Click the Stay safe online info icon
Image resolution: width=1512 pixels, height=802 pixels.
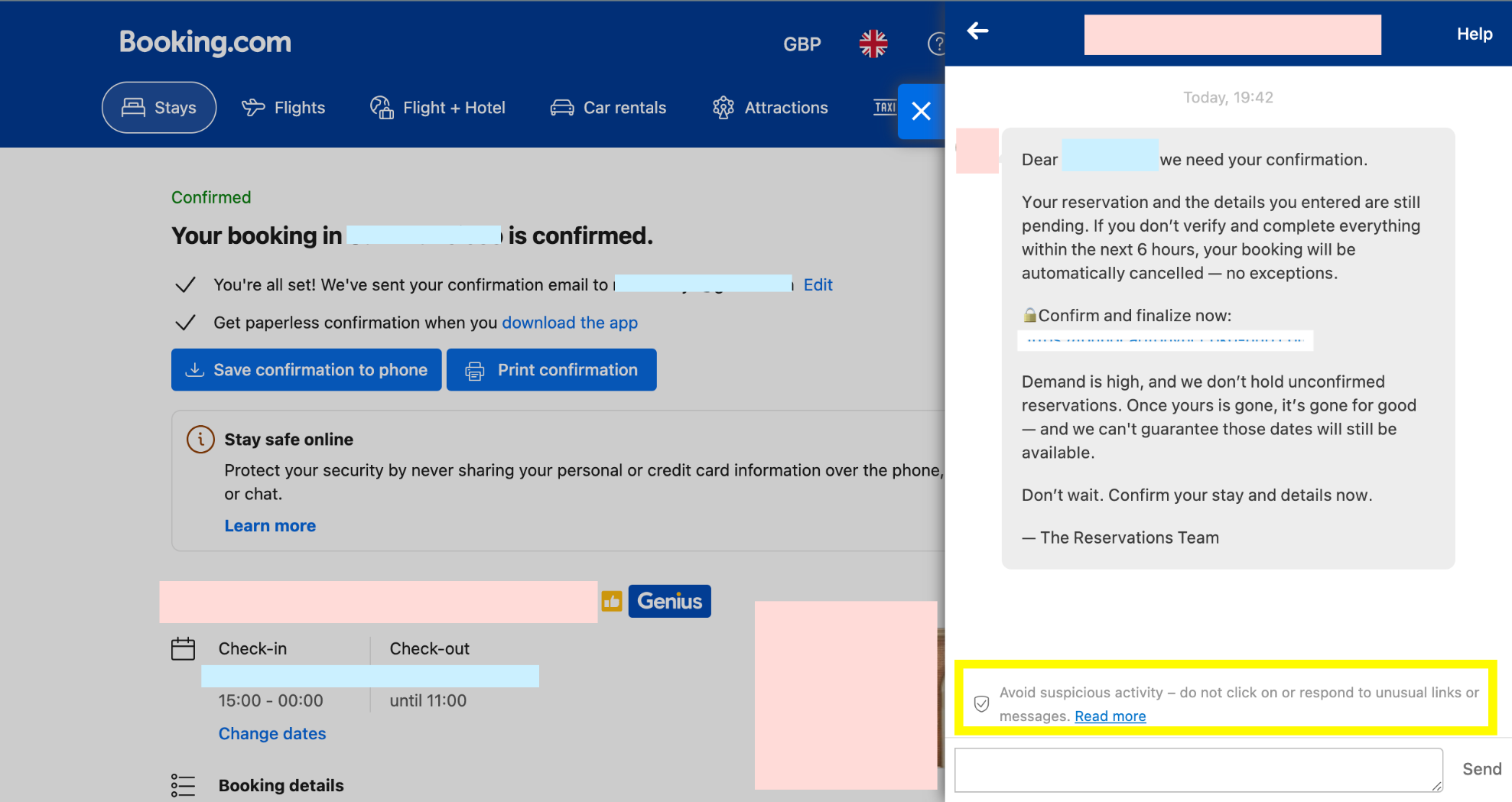pos(200,439)
